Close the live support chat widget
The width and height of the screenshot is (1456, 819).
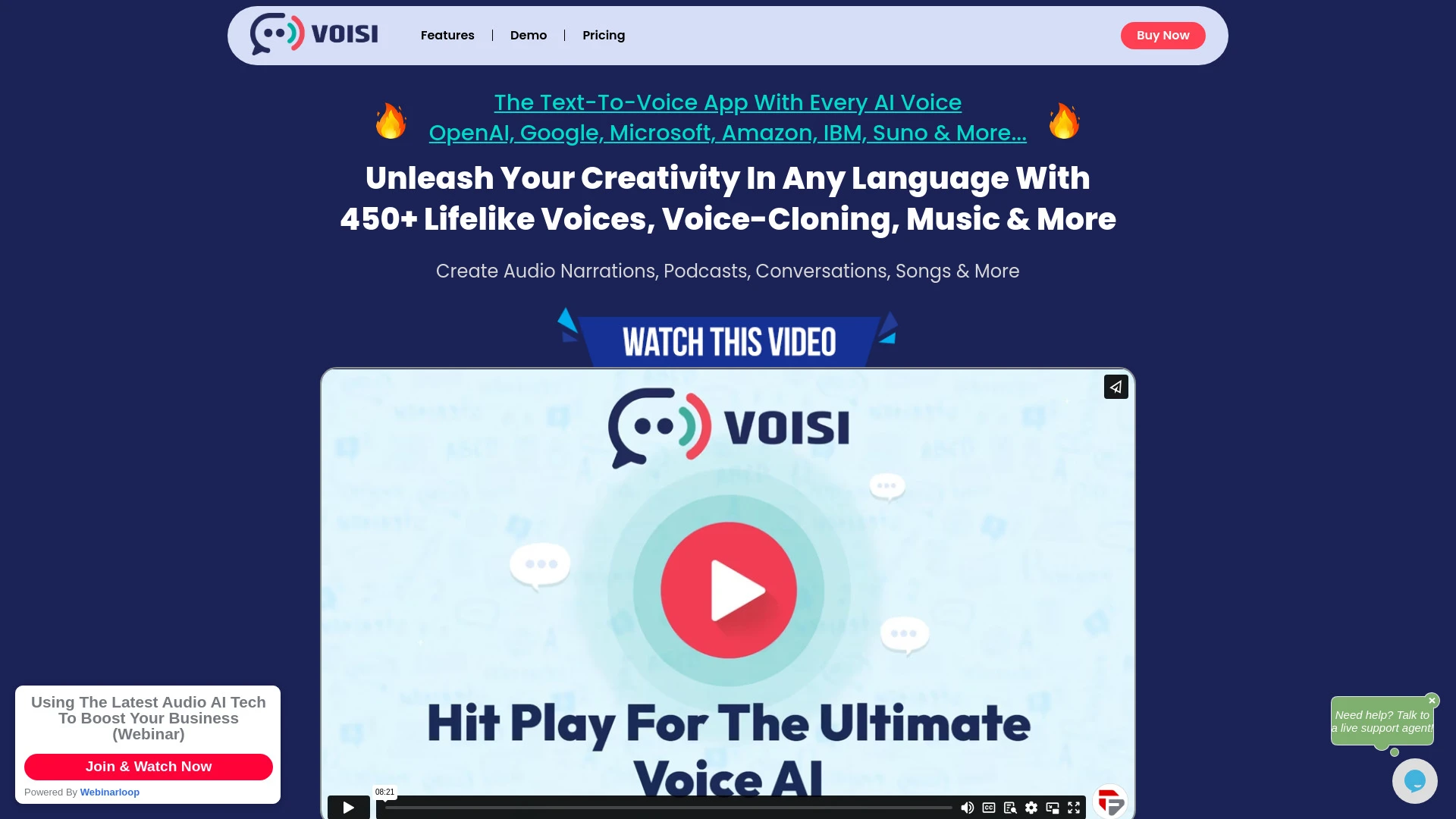coord(1432,700)
